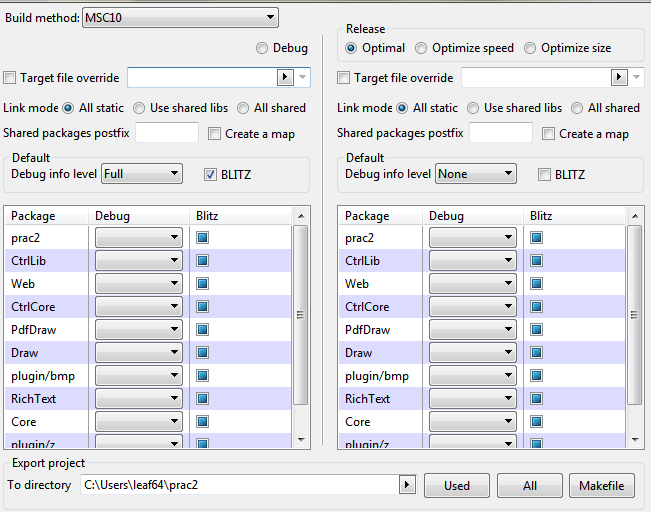The image size is (651, 512).
Task: Open Debug info level None dropdown
Action: (476, 174)
